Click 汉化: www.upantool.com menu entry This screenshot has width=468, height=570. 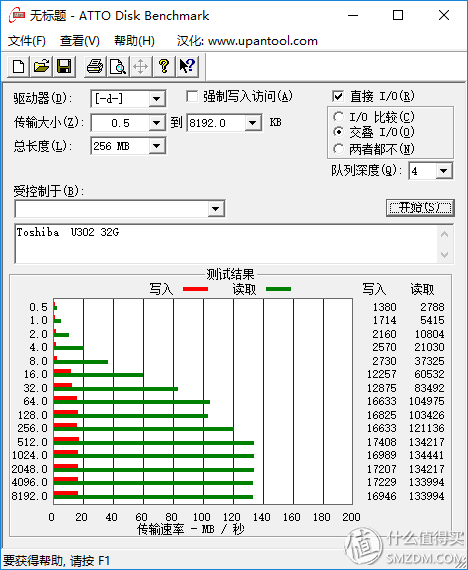(247, 41)
